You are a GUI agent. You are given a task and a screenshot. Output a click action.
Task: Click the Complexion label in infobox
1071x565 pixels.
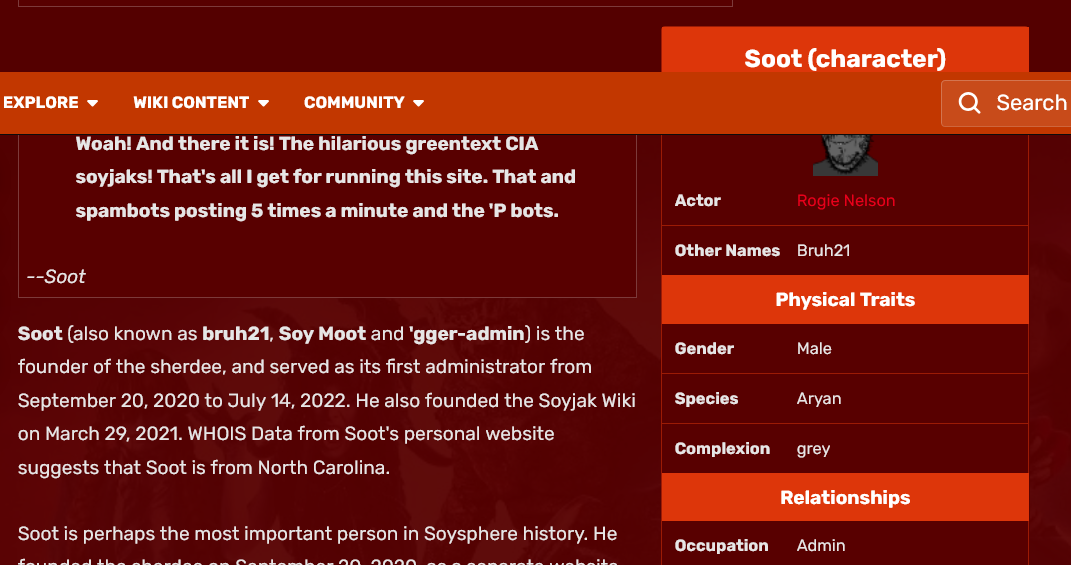(x=722, y=449)
